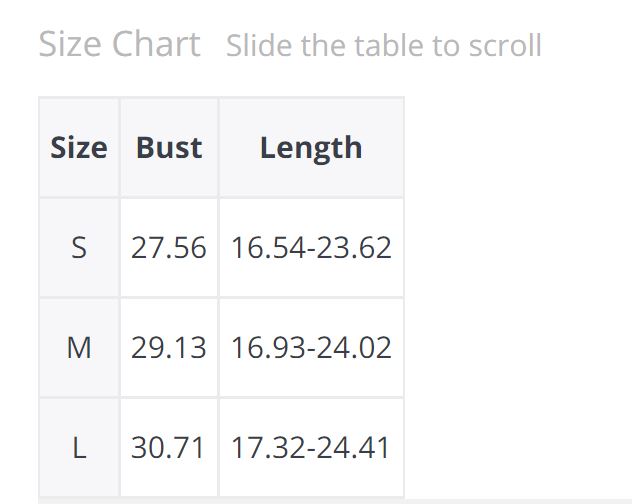Screen dimensions: 632x504
Task: Click the 16.93-24.02 length cell
Action: [x=311, y=347]
